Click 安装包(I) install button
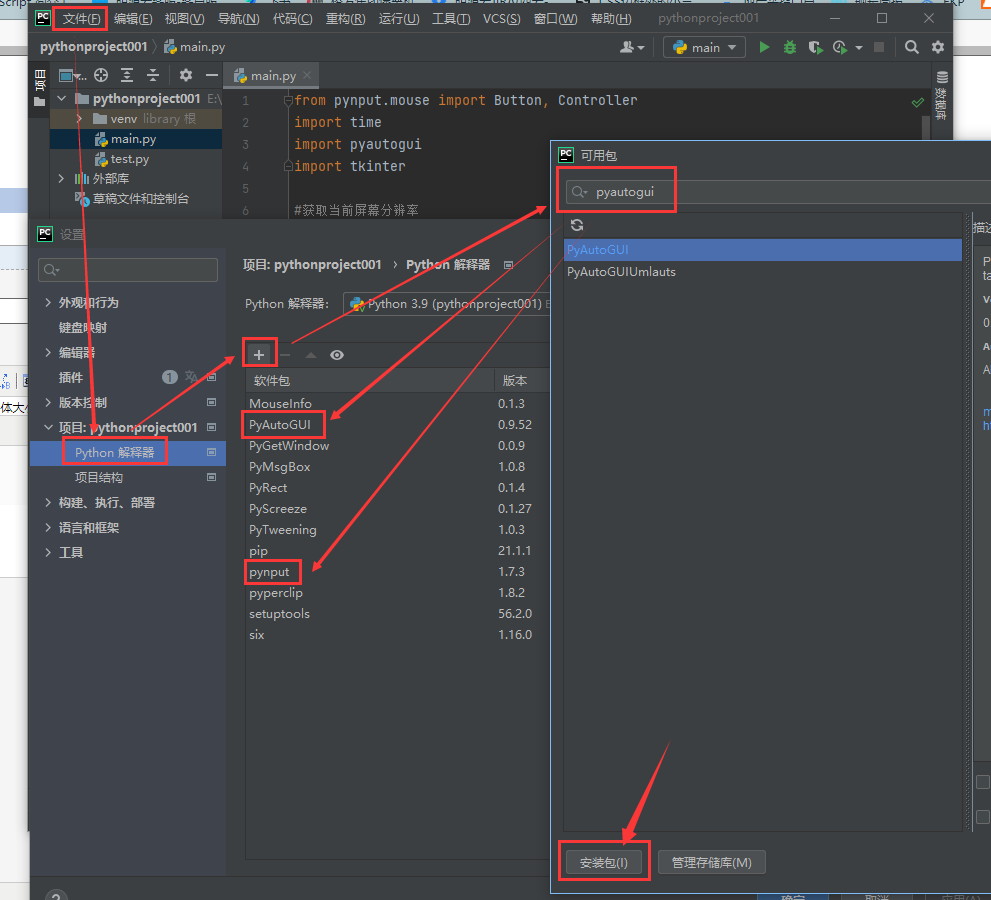Screen dimensions: 991x900 tap(604, 863)
